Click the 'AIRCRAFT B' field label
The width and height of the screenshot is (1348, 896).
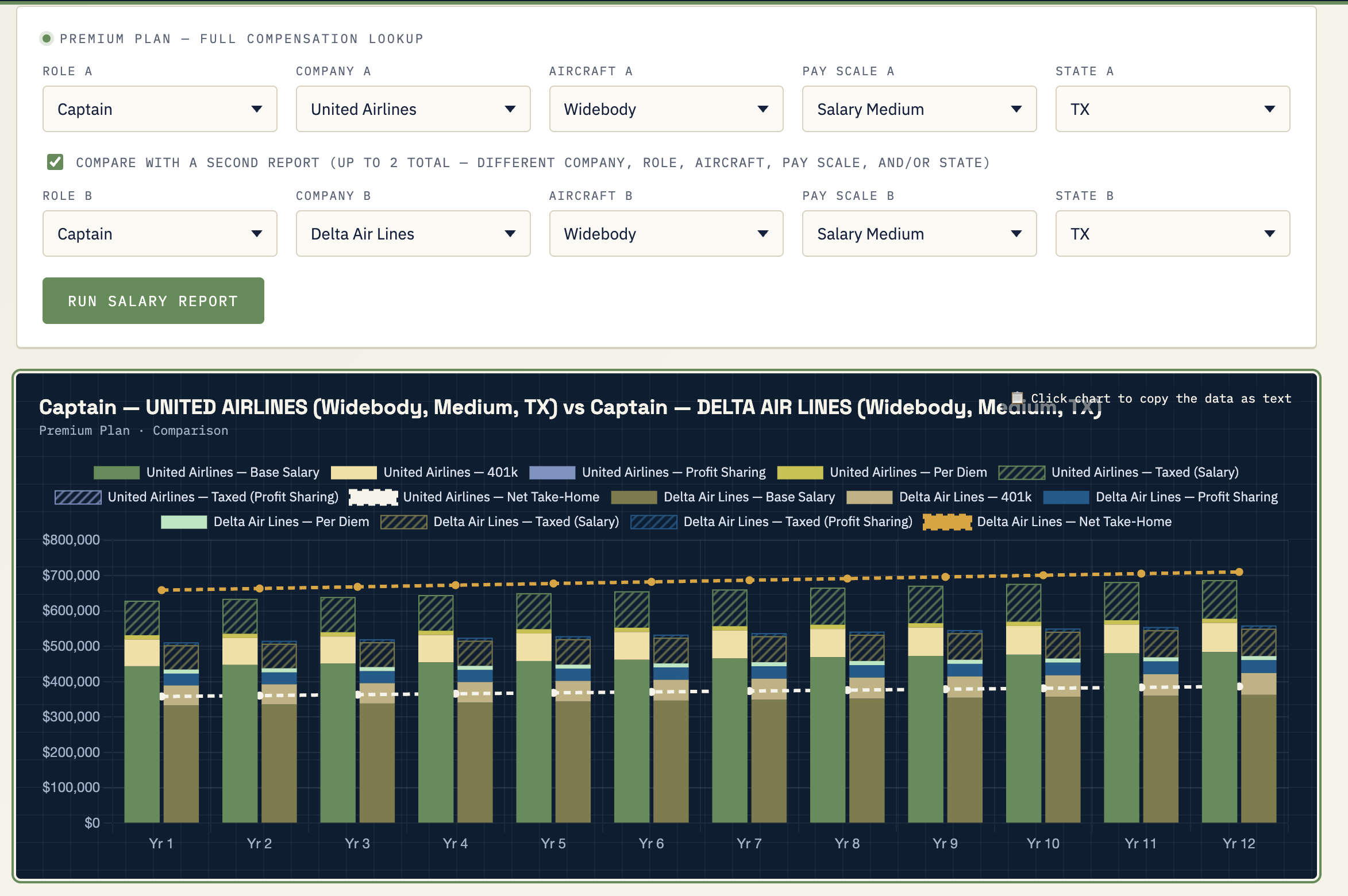pos(591,196)
